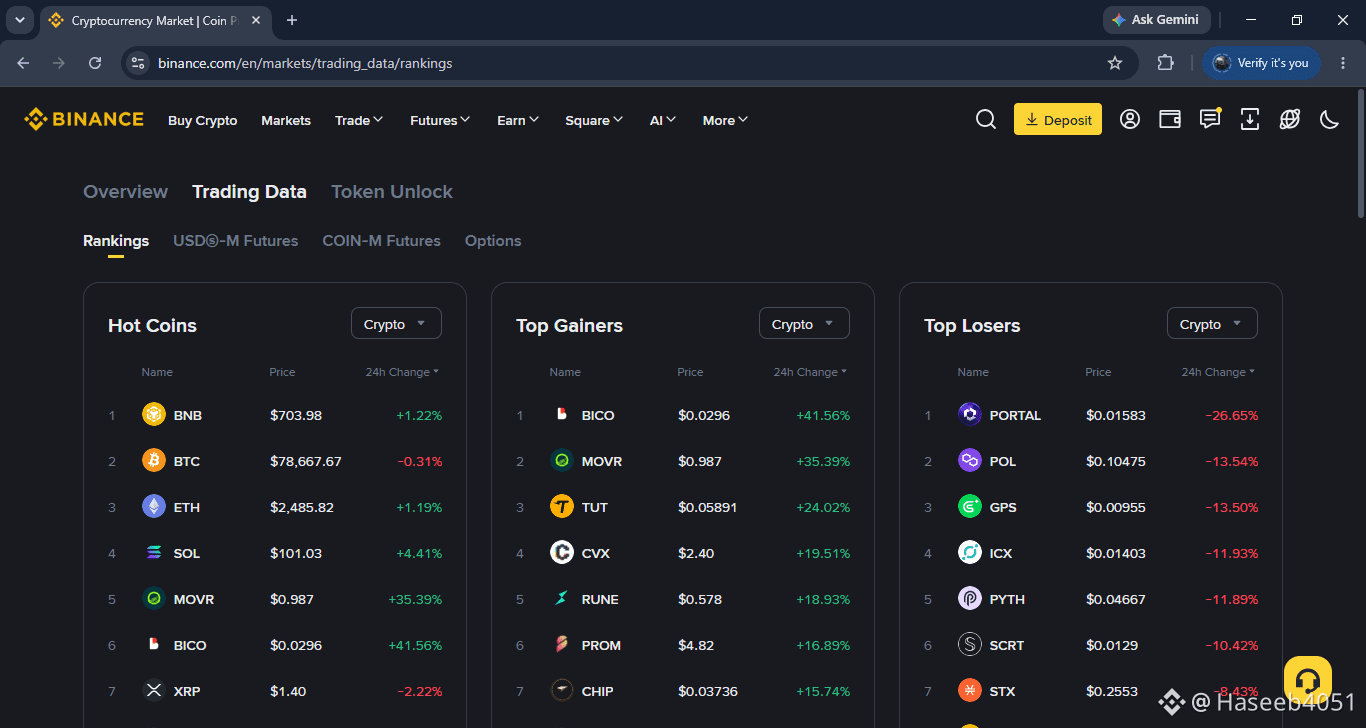
Task: Click the XRP coin icon
Action: pos(154,691)
